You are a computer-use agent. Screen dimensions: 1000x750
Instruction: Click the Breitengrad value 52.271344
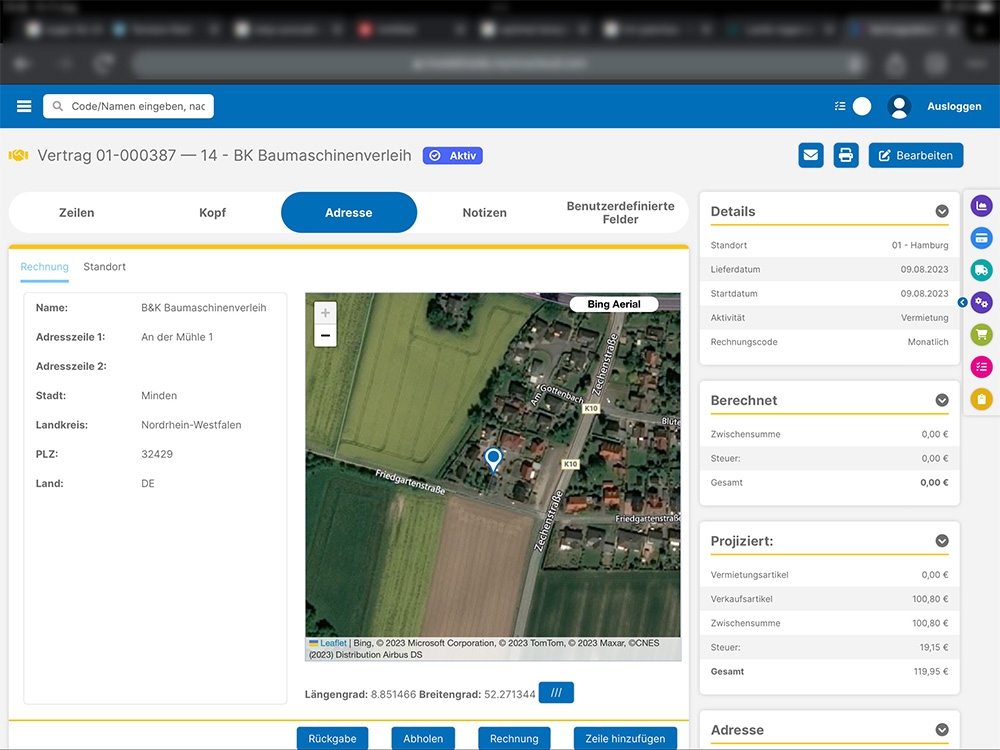[510, 694]
